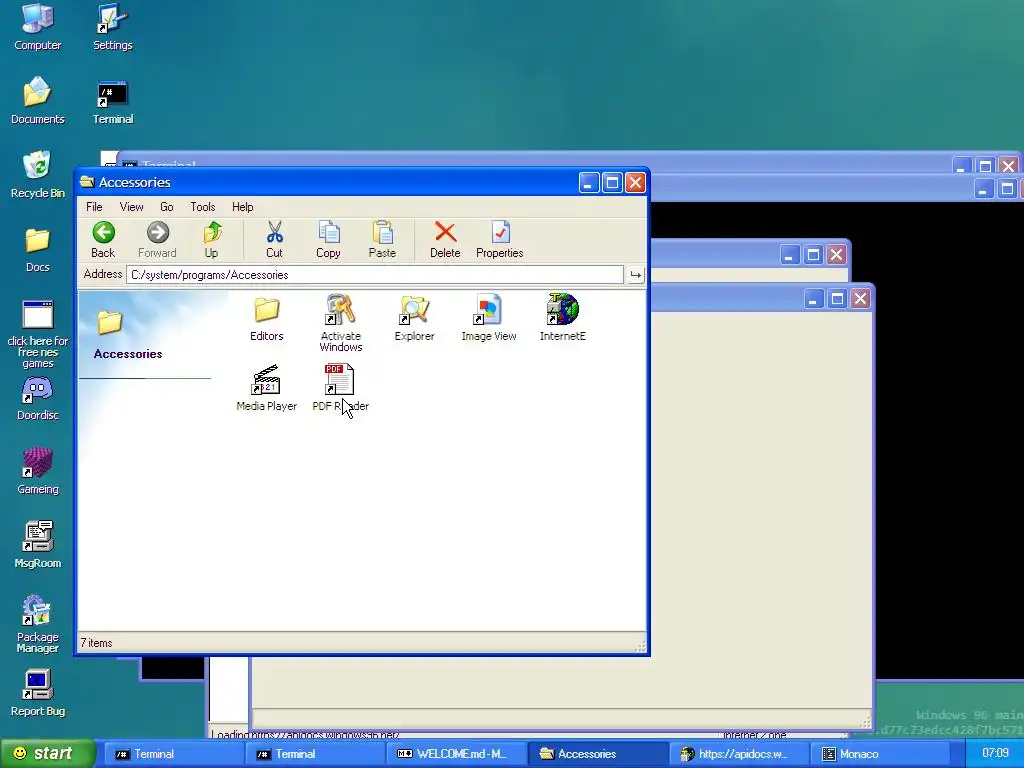Select the Report Bug desktop icon

point(38,694)
